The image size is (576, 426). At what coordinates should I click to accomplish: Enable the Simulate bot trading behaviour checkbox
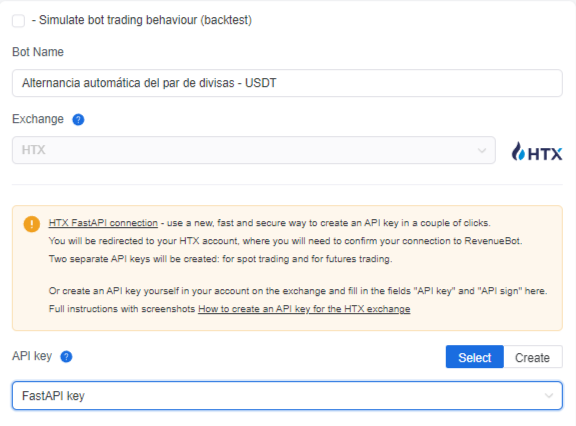pos(18,21)
